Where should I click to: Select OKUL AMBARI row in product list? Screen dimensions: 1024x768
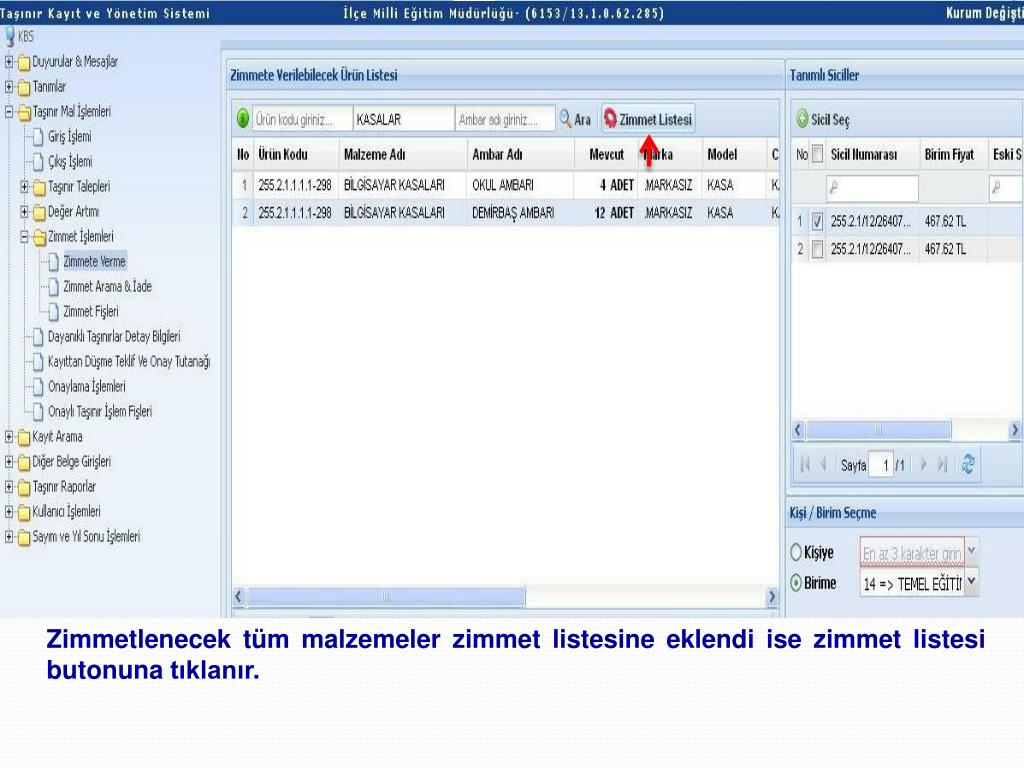point(505,185)
